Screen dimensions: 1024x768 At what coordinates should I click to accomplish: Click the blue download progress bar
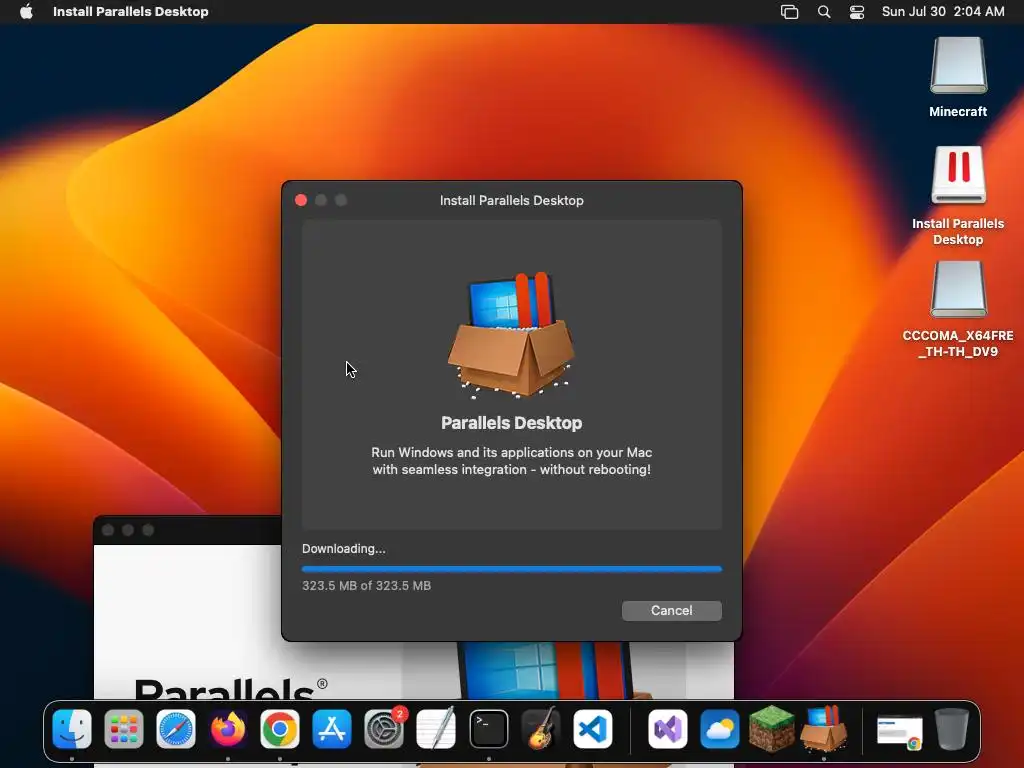click(511, 569)
